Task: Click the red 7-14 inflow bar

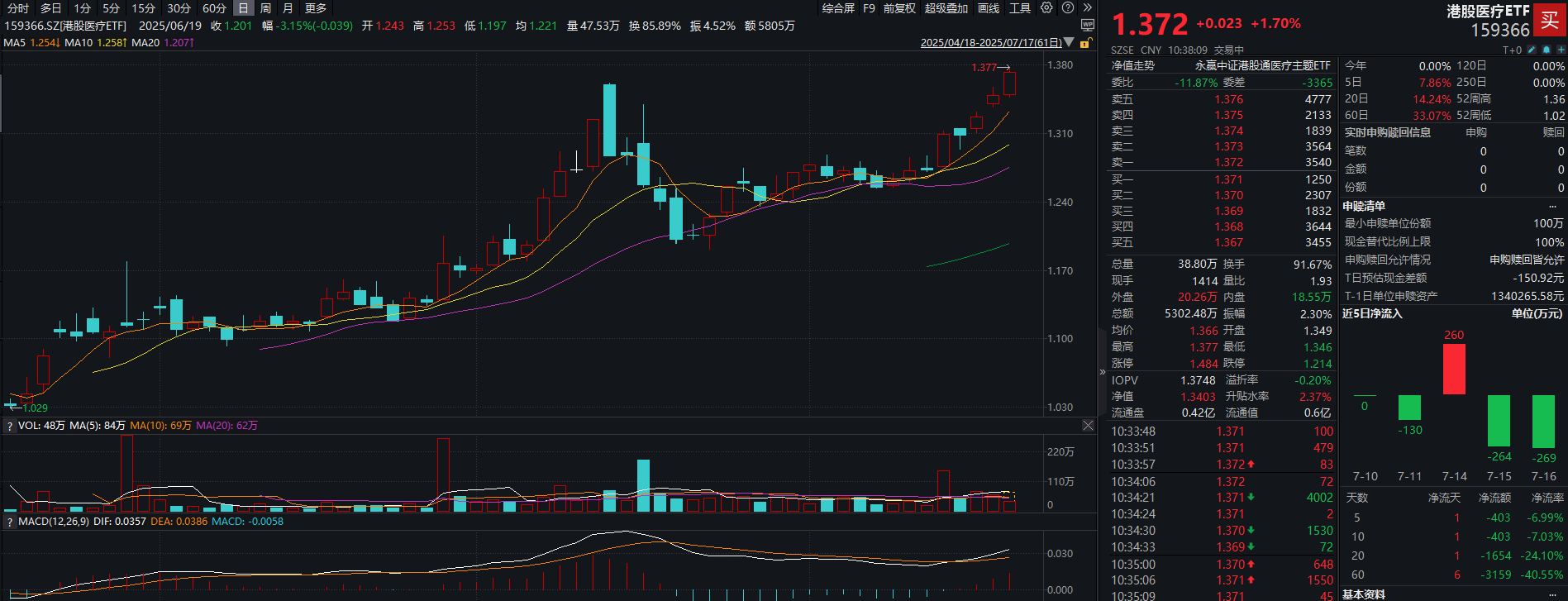Action: tap(1454, 369)
